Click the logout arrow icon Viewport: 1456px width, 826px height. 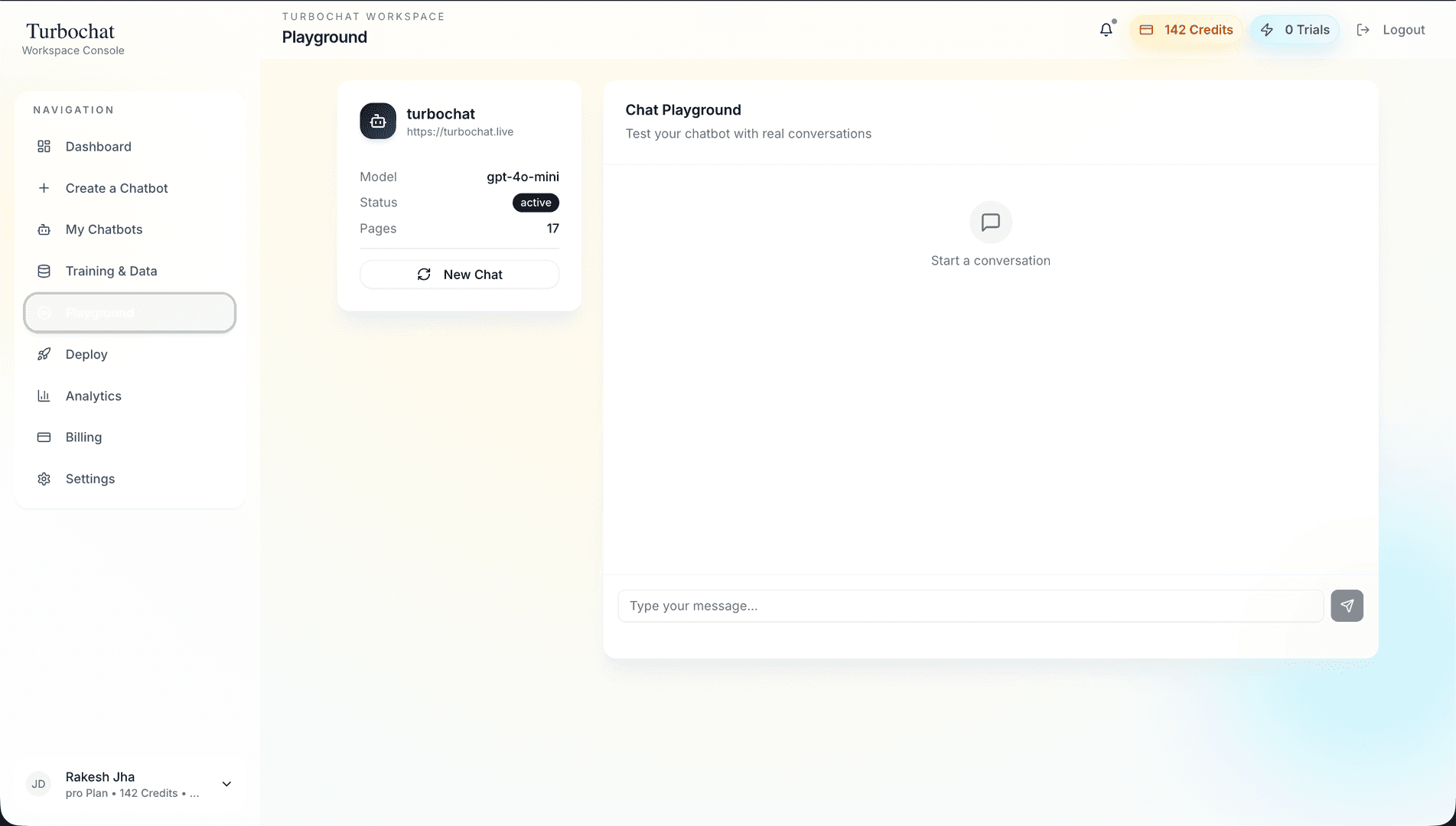1363,30
